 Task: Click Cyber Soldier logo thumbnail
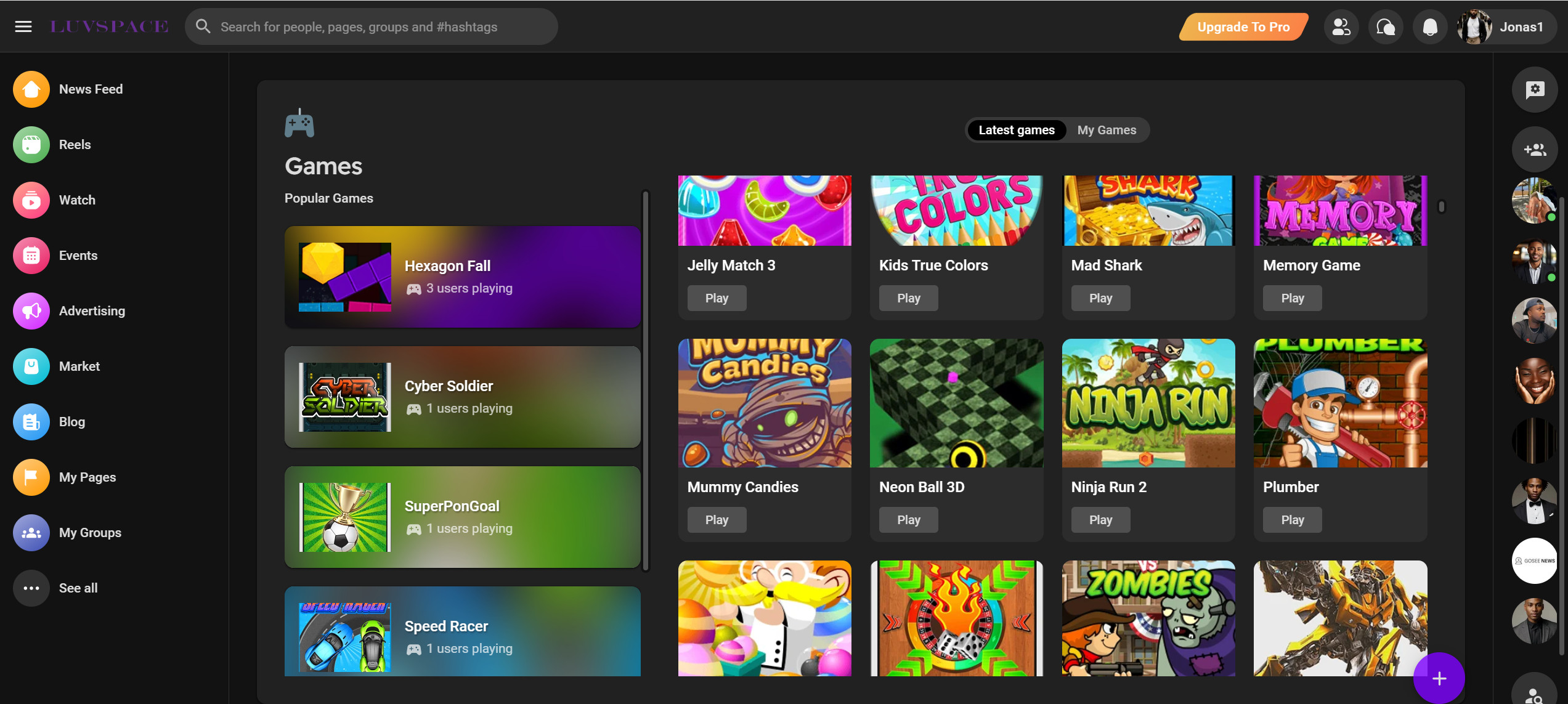click(345, 397)
